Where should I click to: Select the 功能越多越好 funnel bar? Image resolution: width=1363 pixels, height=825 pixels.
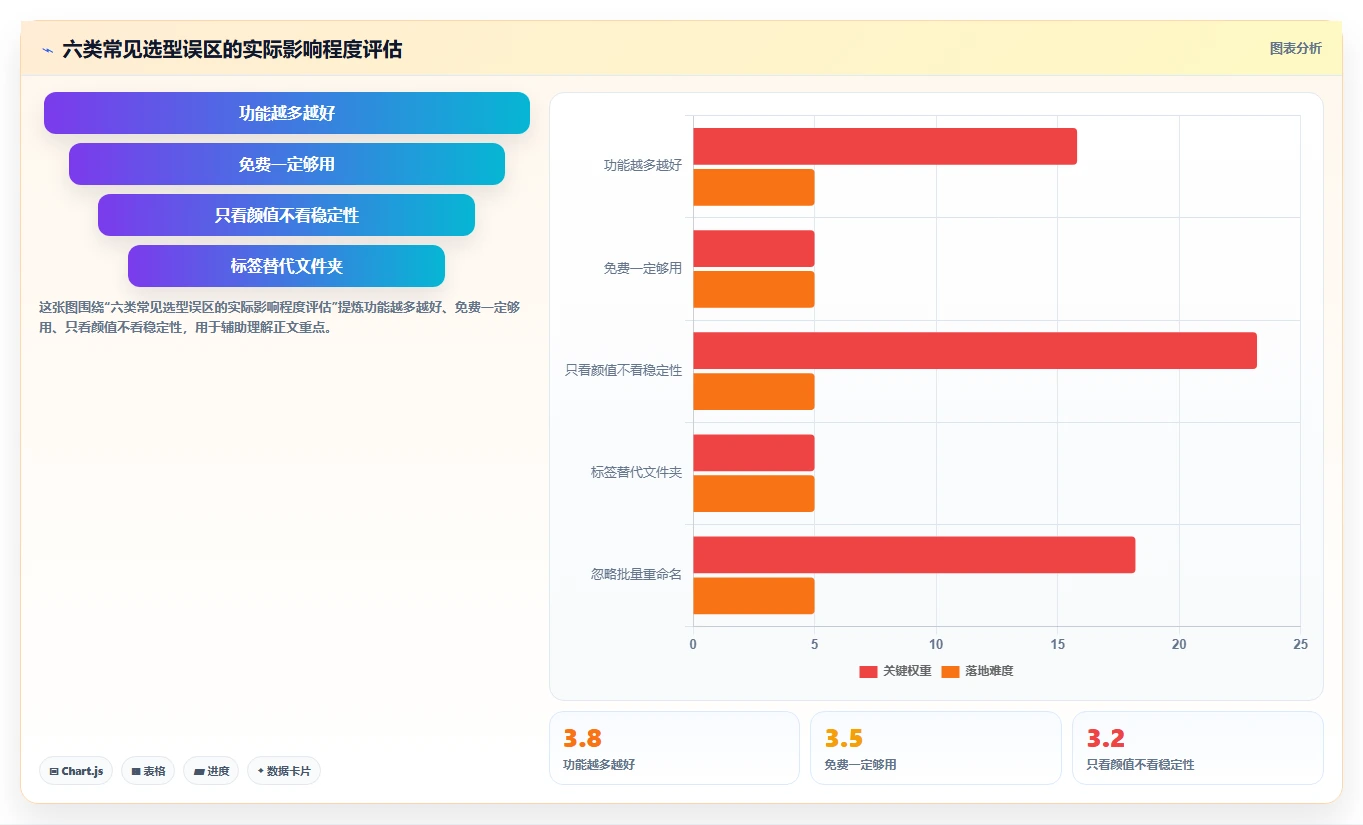pyautogui.click(x=287, y=113)
